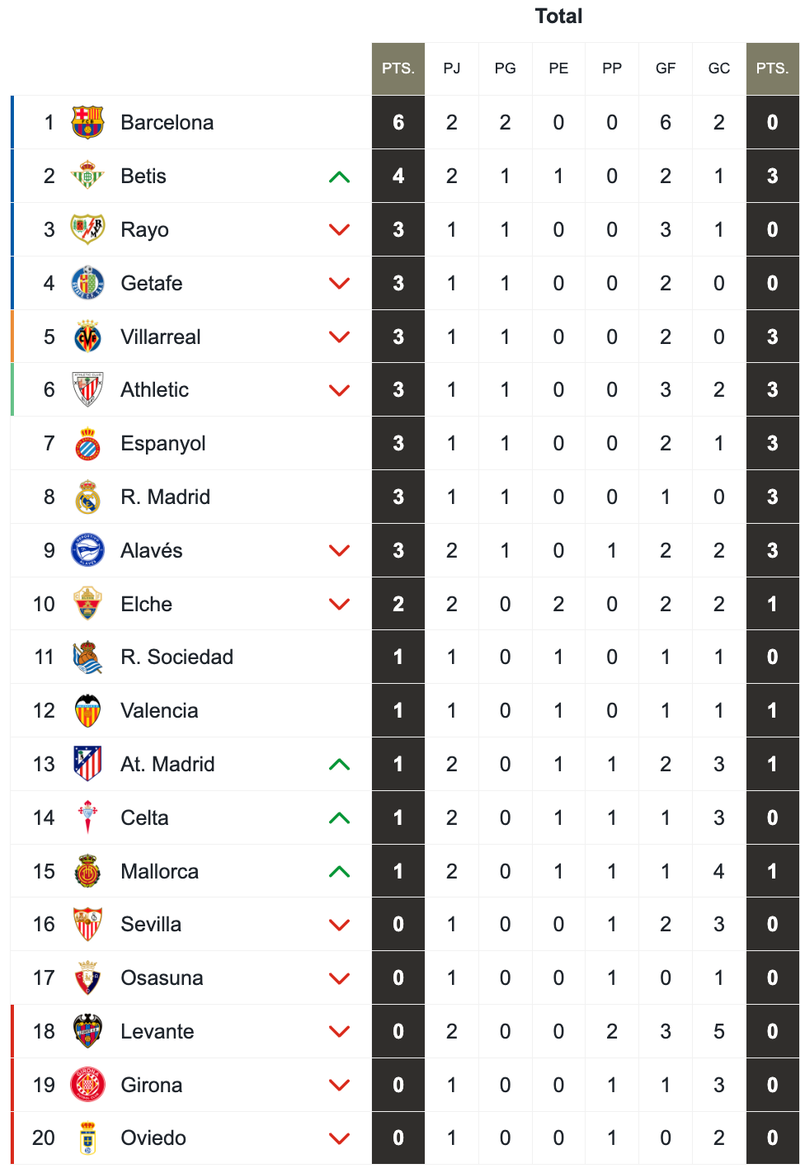The height and width of the screenshot is (1173, 800).
Task: Click the Betis team badge
Action: pyautogui.click(x=88, y=177)
